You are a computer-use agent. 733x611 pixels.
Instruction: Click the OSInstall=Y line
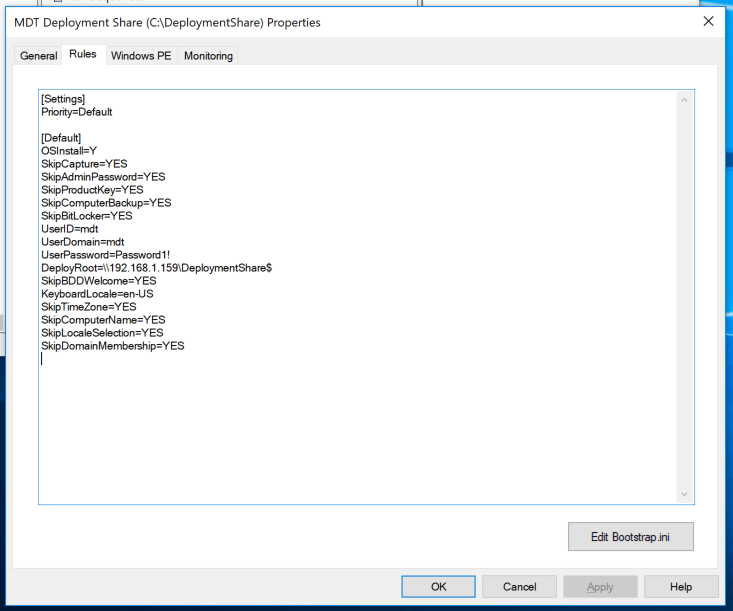click(x=69, y=151)
